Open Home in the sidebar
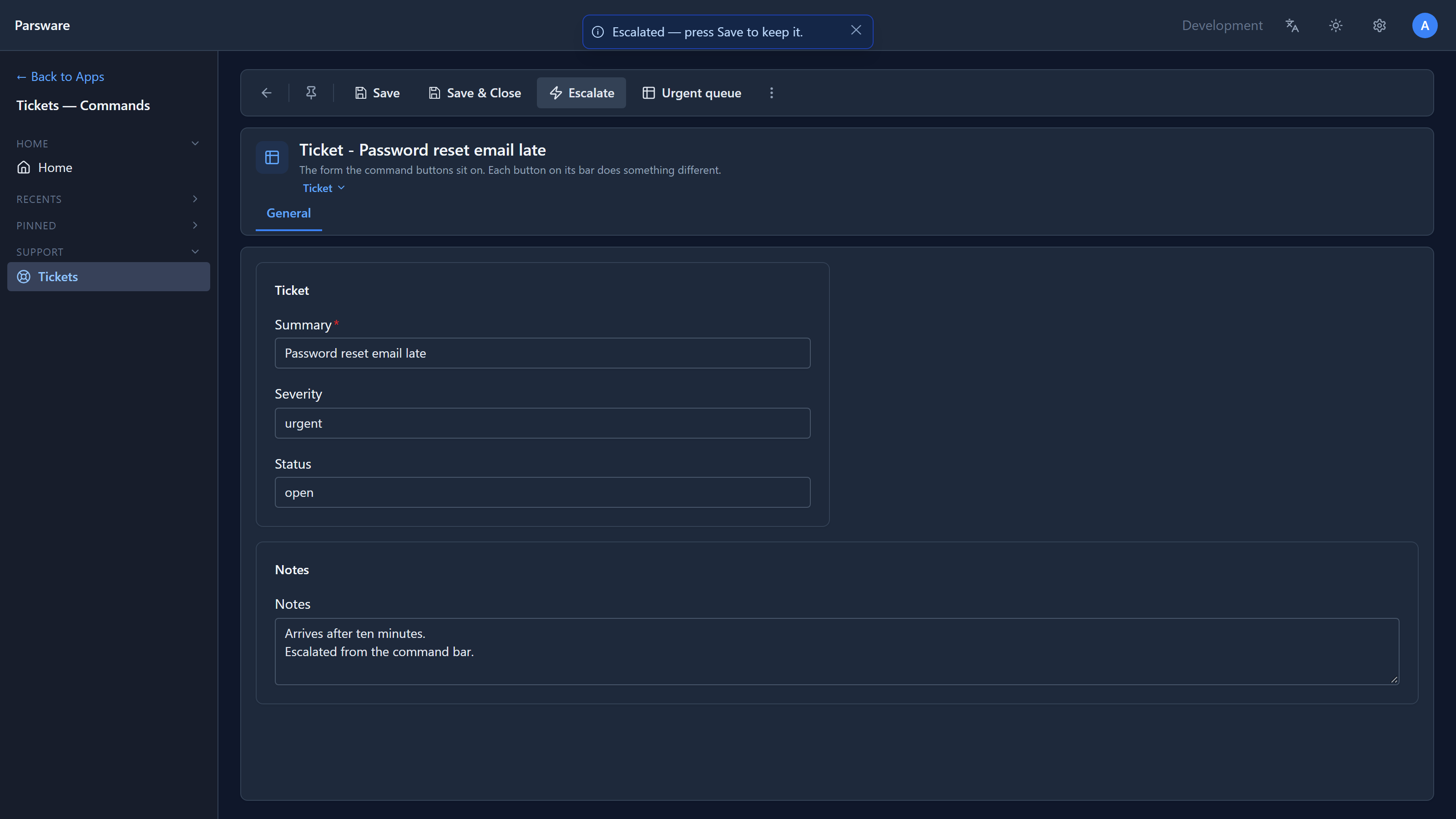This screenshot has width=1456, height=819. tap(109, 167)
